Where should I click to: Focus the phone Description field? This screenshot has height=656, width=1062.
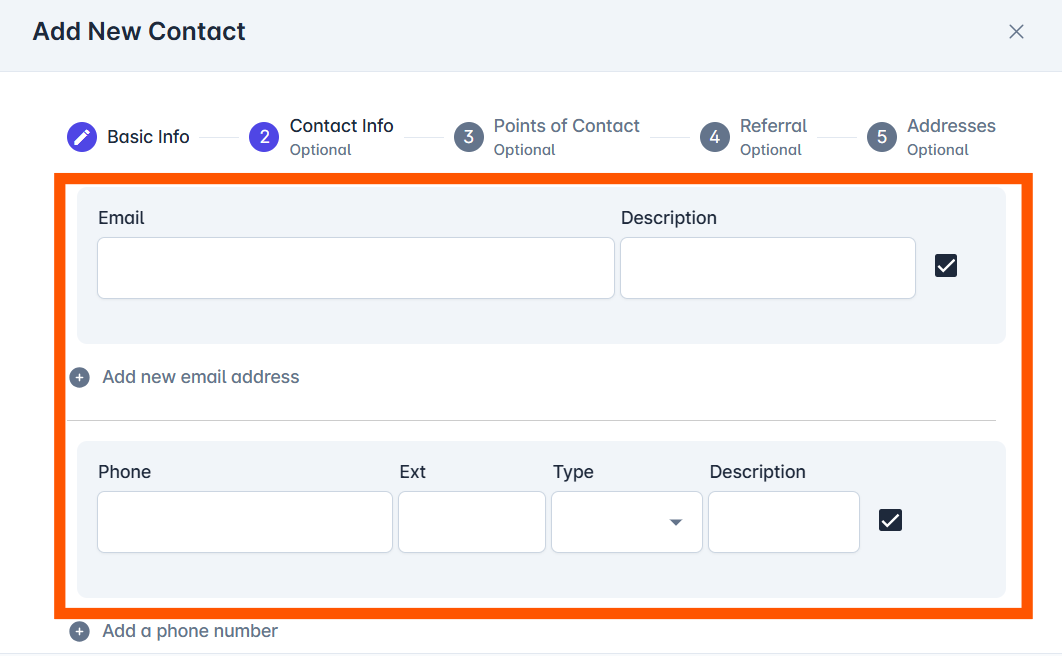pyautogui.click(x=784, y=522)
